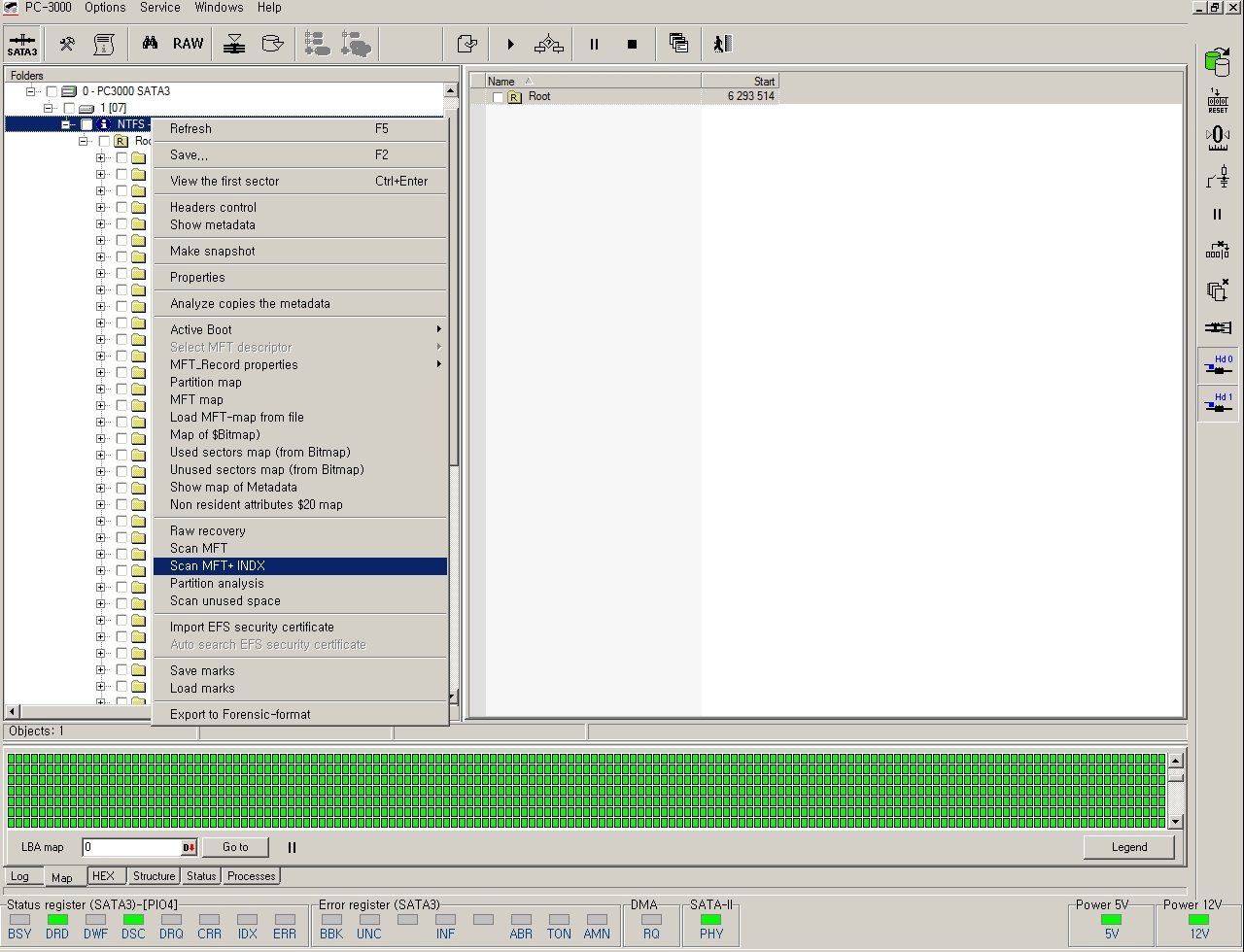Toggle the Hd 1 head button
1244x952 pixels.
tap(1218, 403)
